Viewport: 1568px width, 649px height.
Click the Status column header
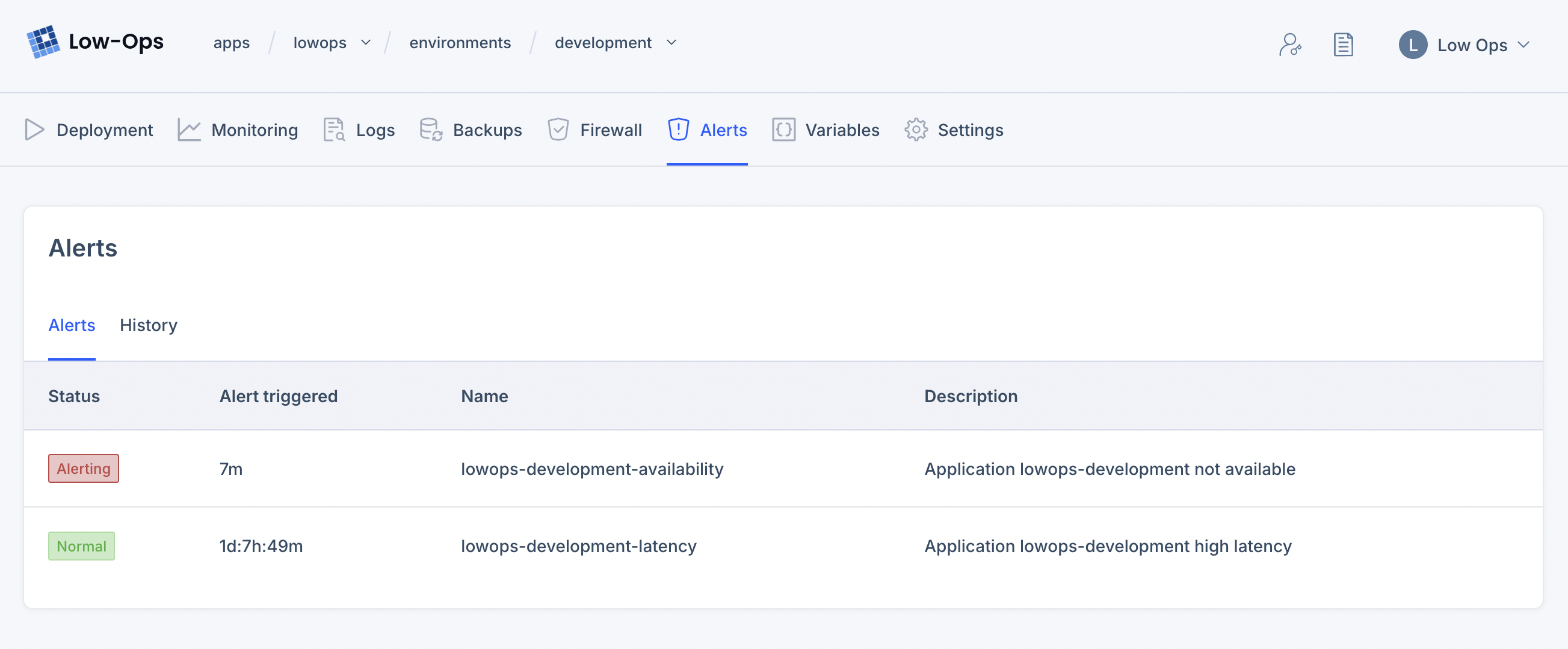(x=74, y=396)
